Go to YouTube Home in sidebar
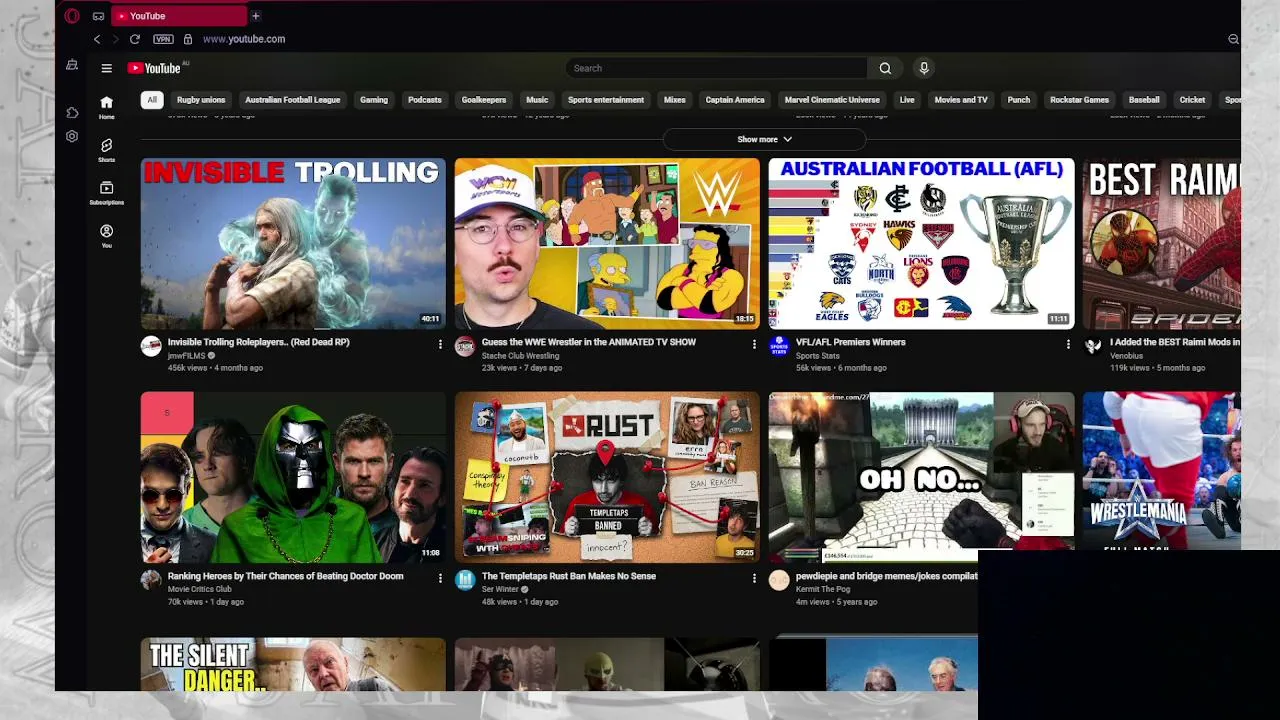Viewport: 1280px width, 720px height. [x=107, y=107]
